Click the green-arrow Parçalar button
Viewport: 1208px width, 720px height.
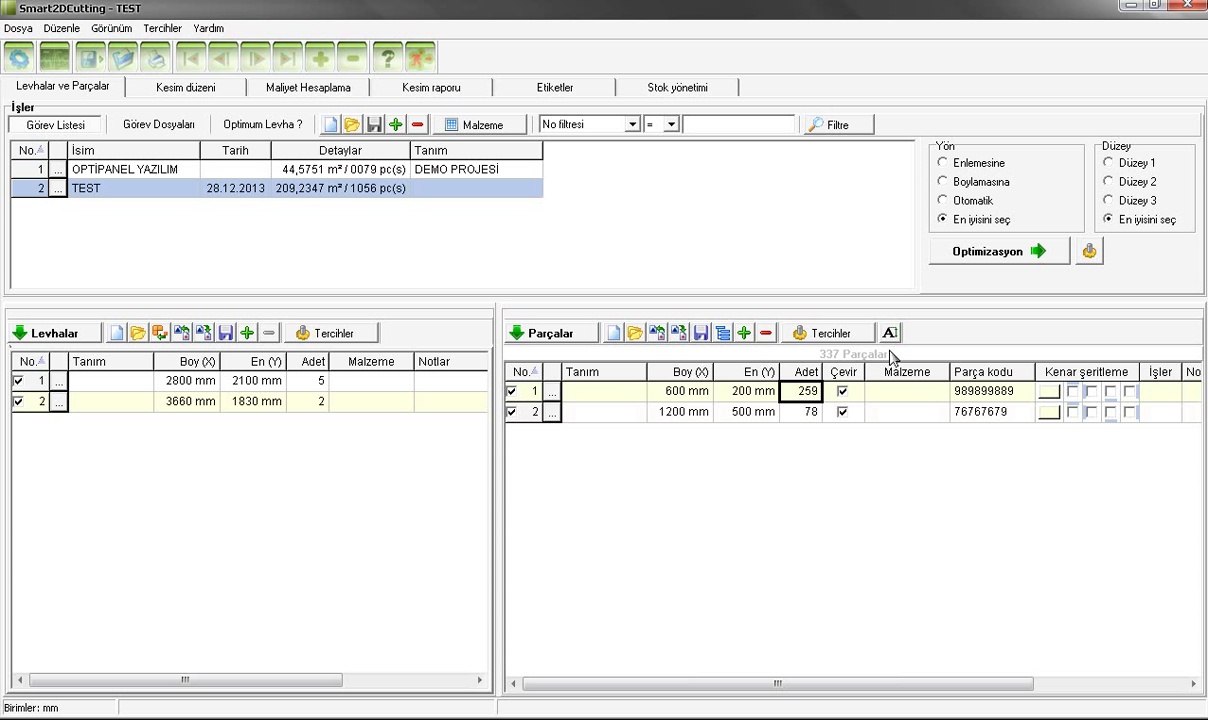[553, 333]
